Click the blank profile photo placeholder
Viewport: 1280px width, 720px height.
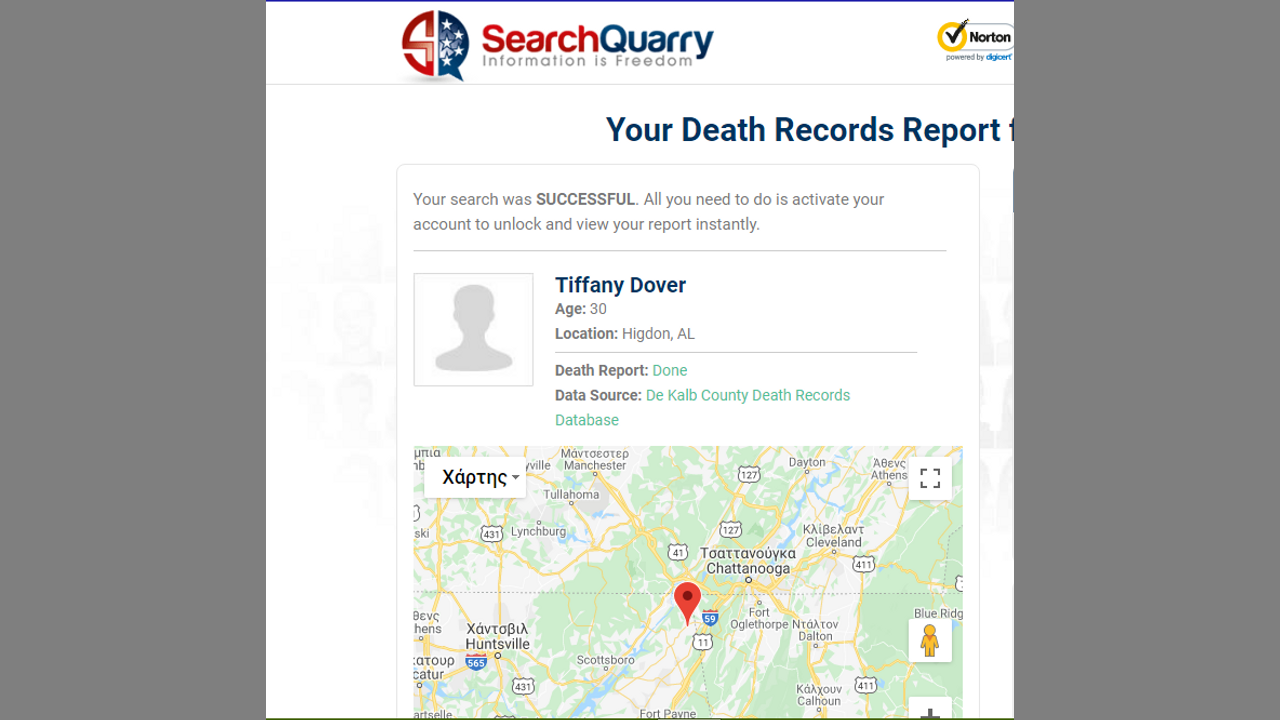click(x=473, y=329)
